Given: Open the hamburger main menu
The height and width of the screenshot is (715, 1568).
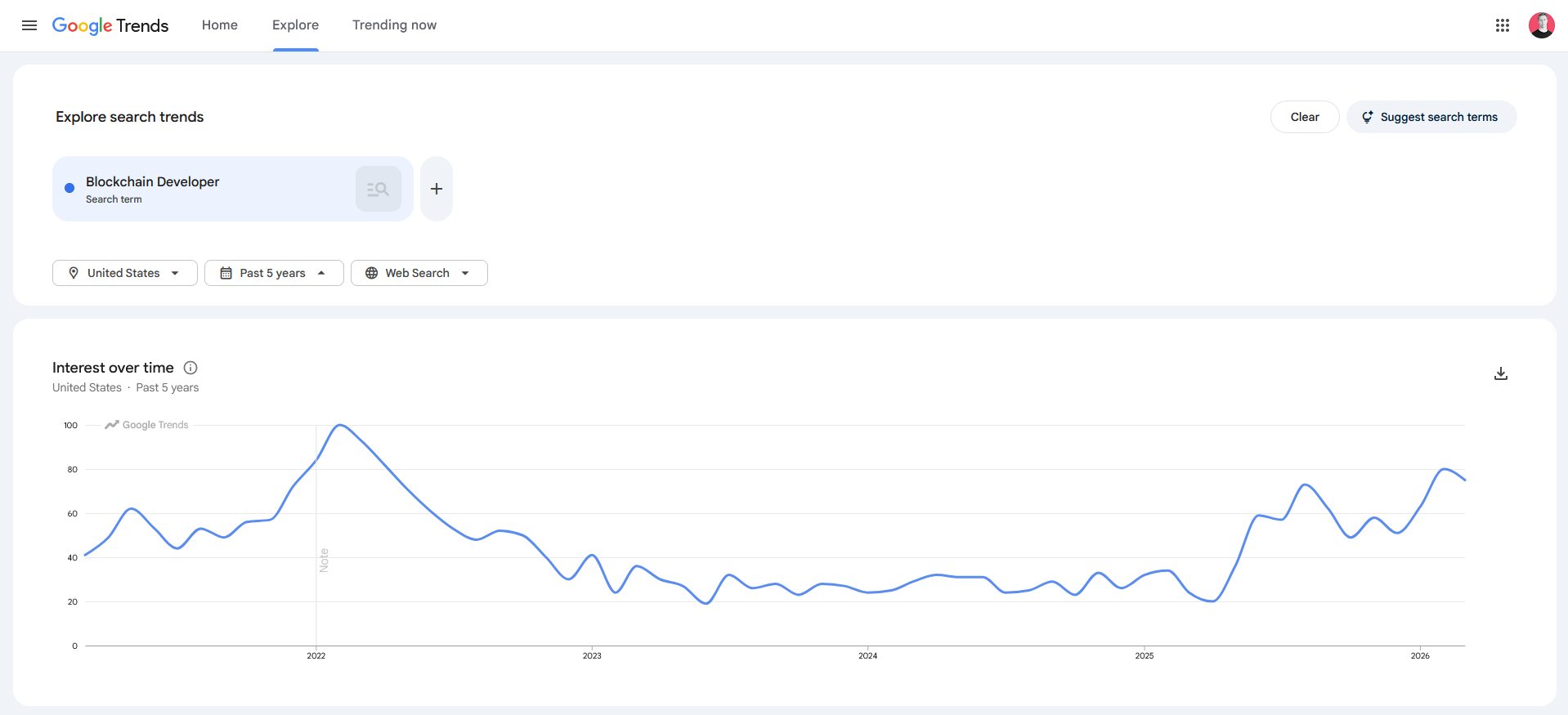Looking at the screenshot, I should tap(29, 25).
